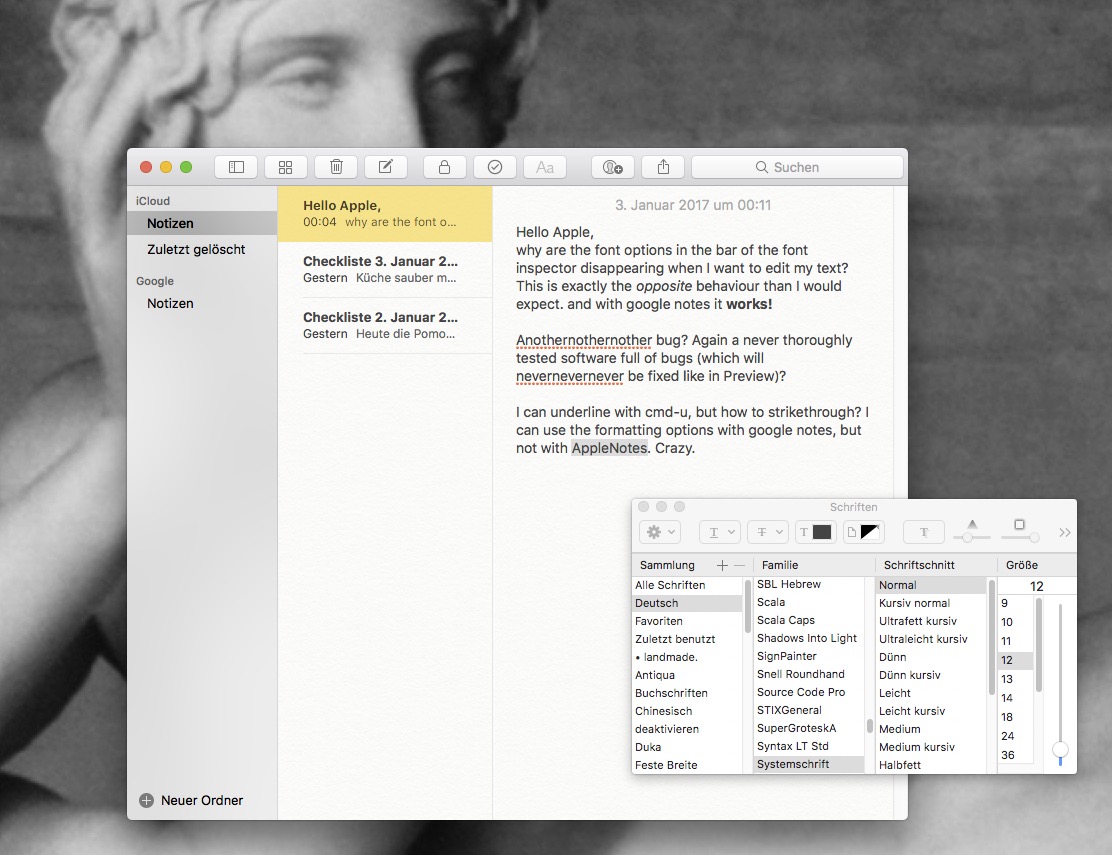Choose Syntax LT Std font family
Screen dimensions: 1112x855
click(x=808, y=746)
